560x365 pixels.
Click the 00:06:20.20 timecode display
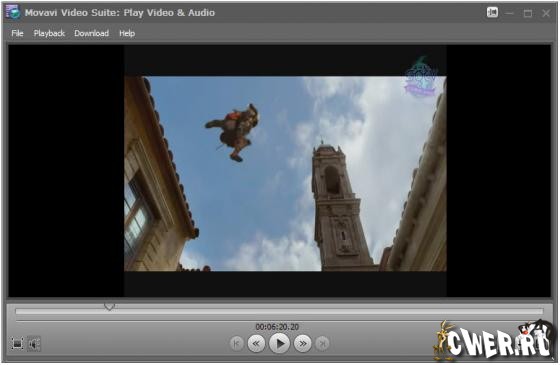277,326
